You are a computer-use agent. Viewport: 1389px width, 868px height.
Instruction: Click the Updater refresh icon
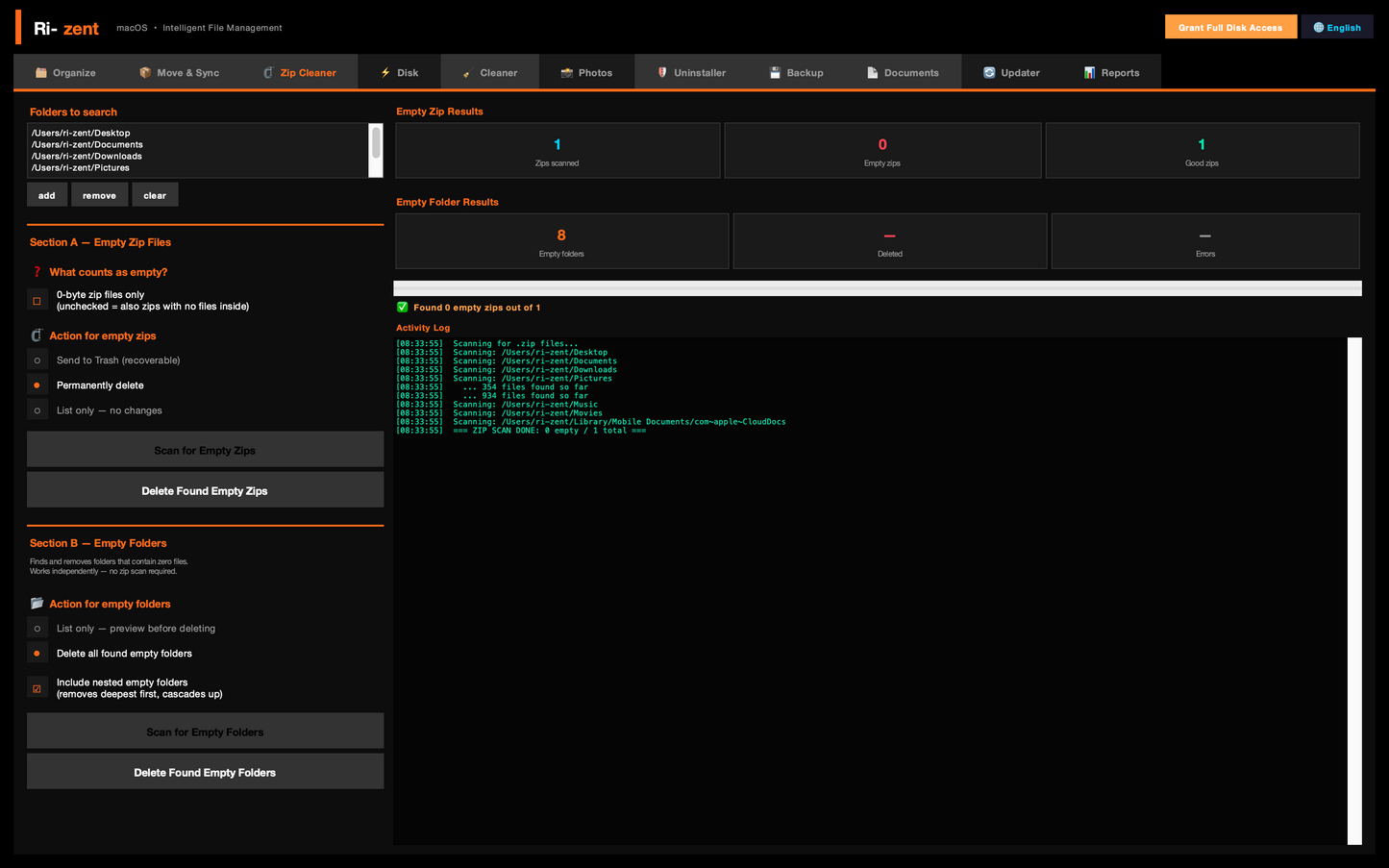click(989, 73)
